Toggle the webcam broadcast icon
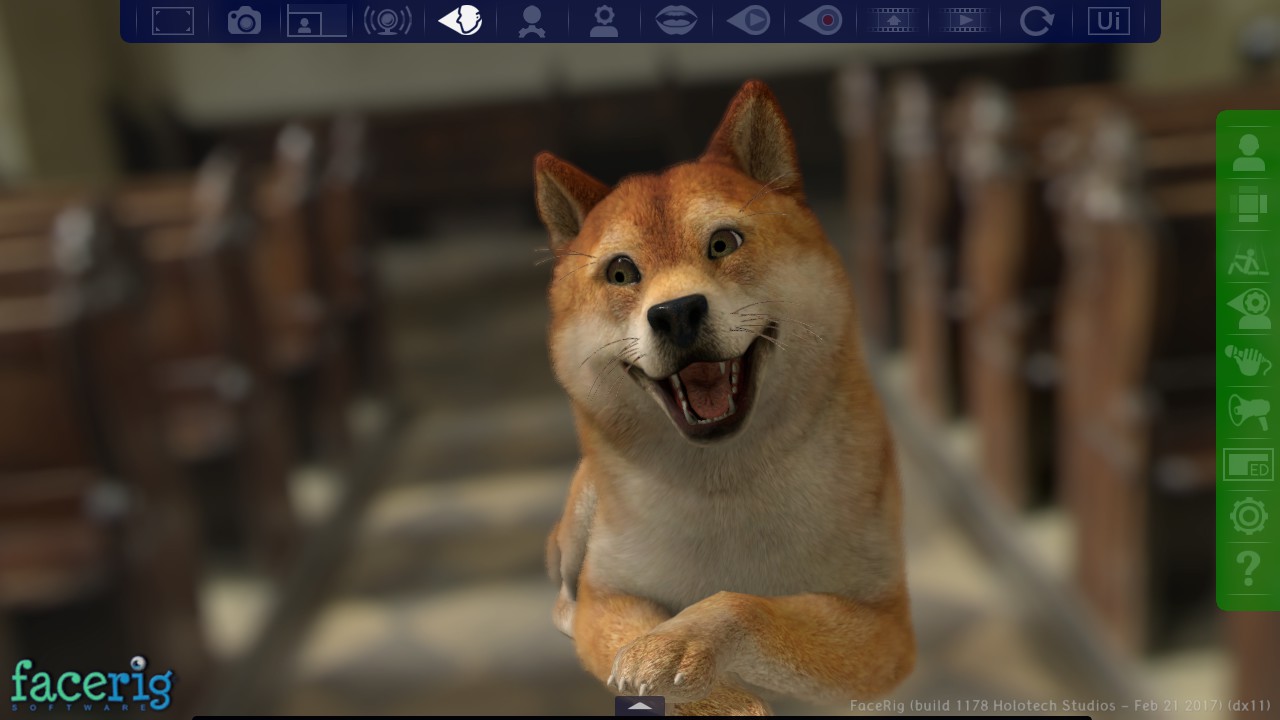The width and height of the screenshot is (1280, 720). [388, 20]
